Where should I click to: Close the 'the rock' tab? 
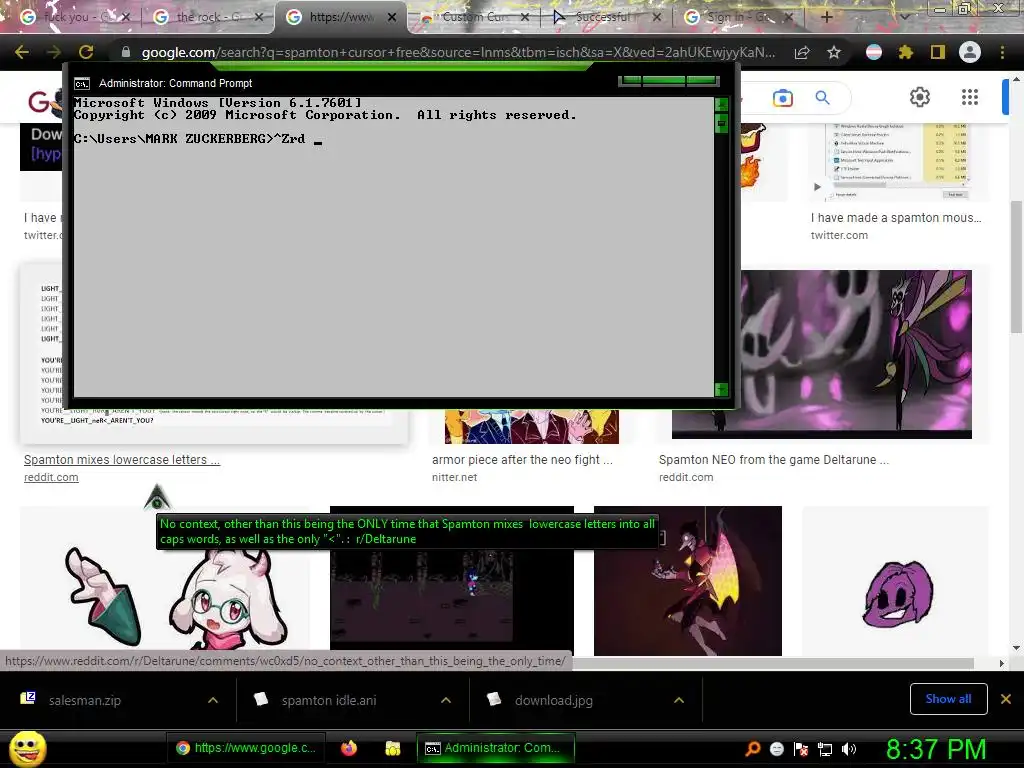tap(259, 17)
